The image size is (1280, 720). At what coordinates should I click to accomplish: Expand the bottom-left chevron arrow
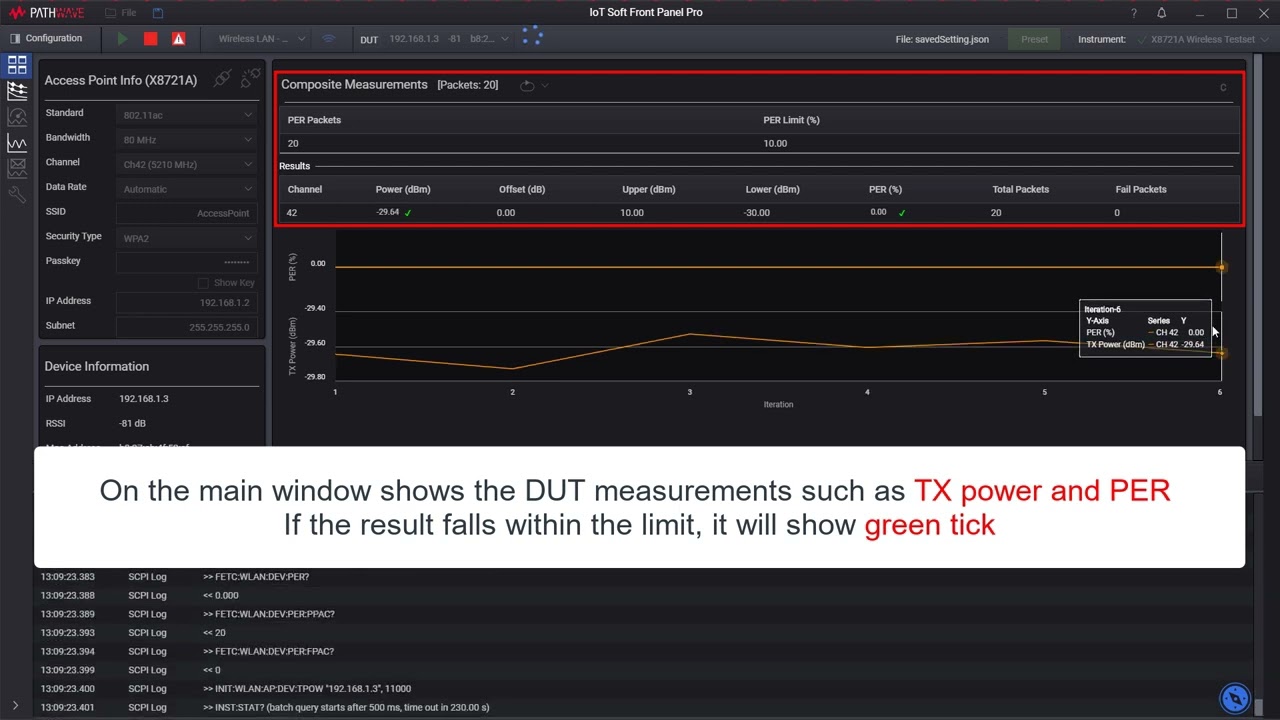point(14,706)
